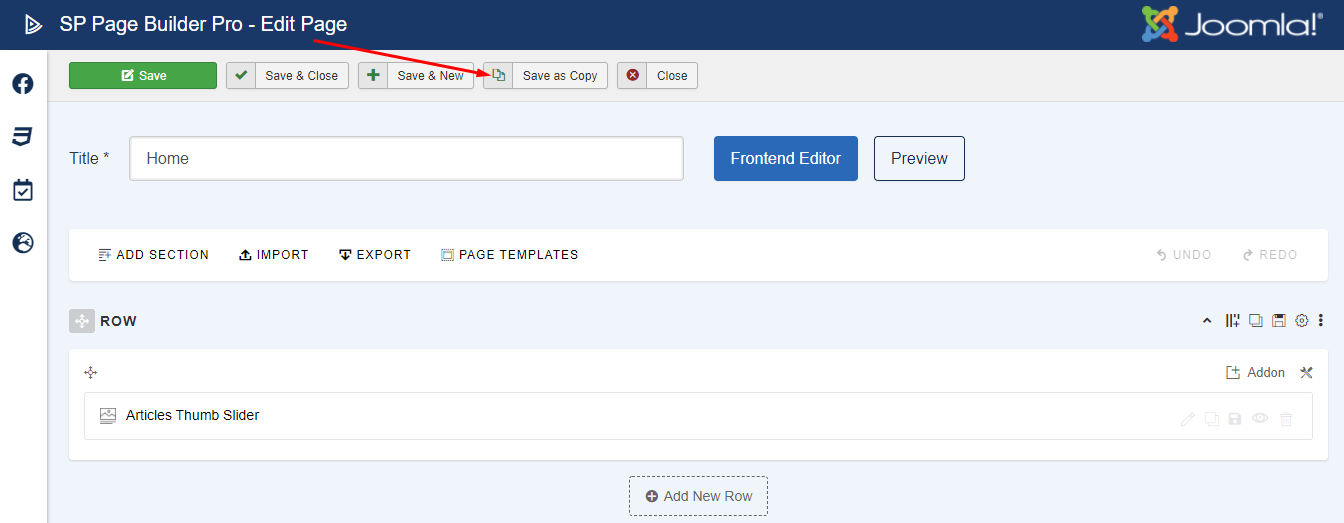This screenshot has height=523, width=1344.
Task: Click the column move handle icon
Action: [x=91, y=372]
